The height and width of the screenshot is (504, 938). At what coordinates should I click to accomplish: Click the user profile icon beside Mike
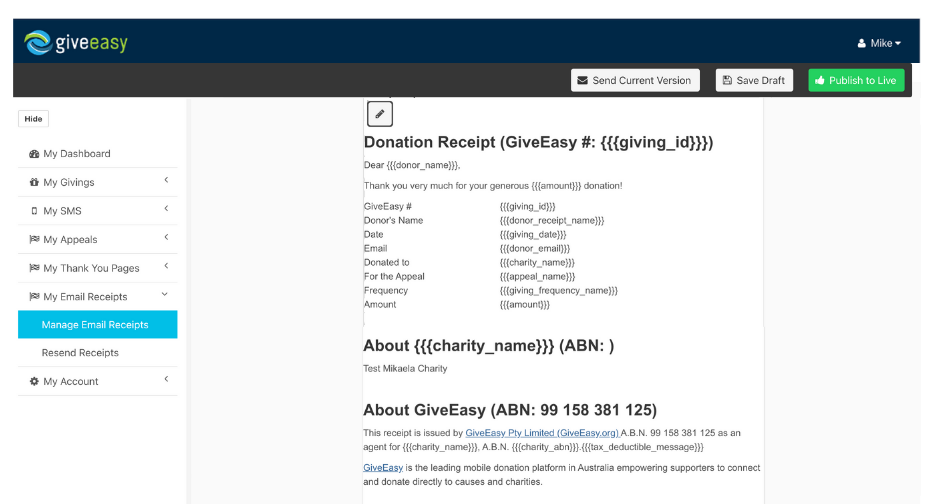coord(861,43)
